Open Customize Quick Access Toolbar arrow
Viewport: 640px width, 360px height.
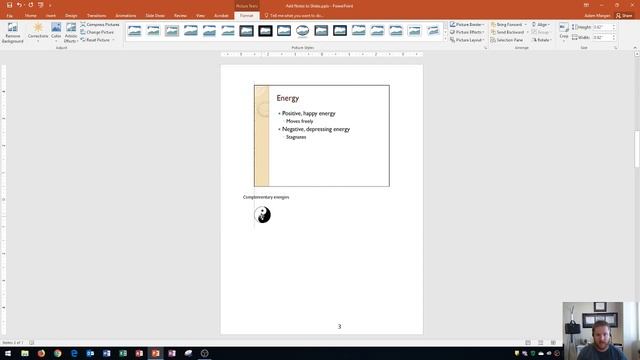tap(50, 6)
